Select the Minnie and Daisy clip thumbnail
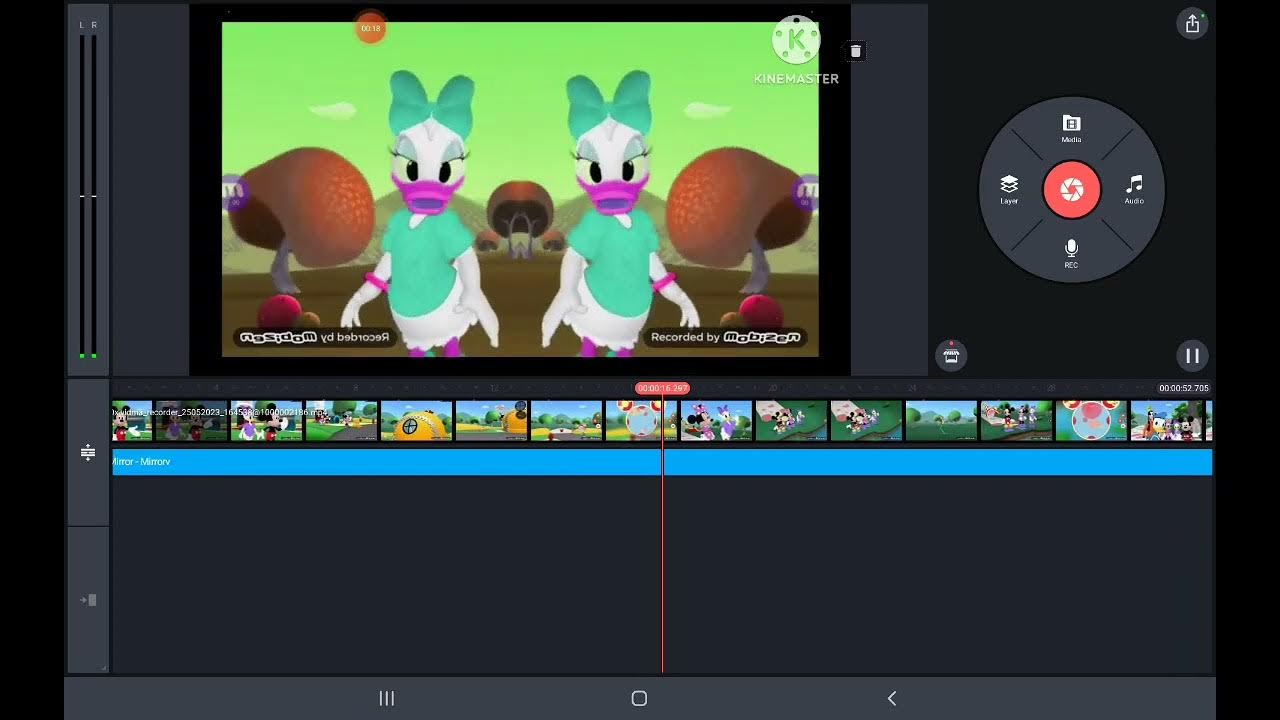1280x720 pixels. 716,421
